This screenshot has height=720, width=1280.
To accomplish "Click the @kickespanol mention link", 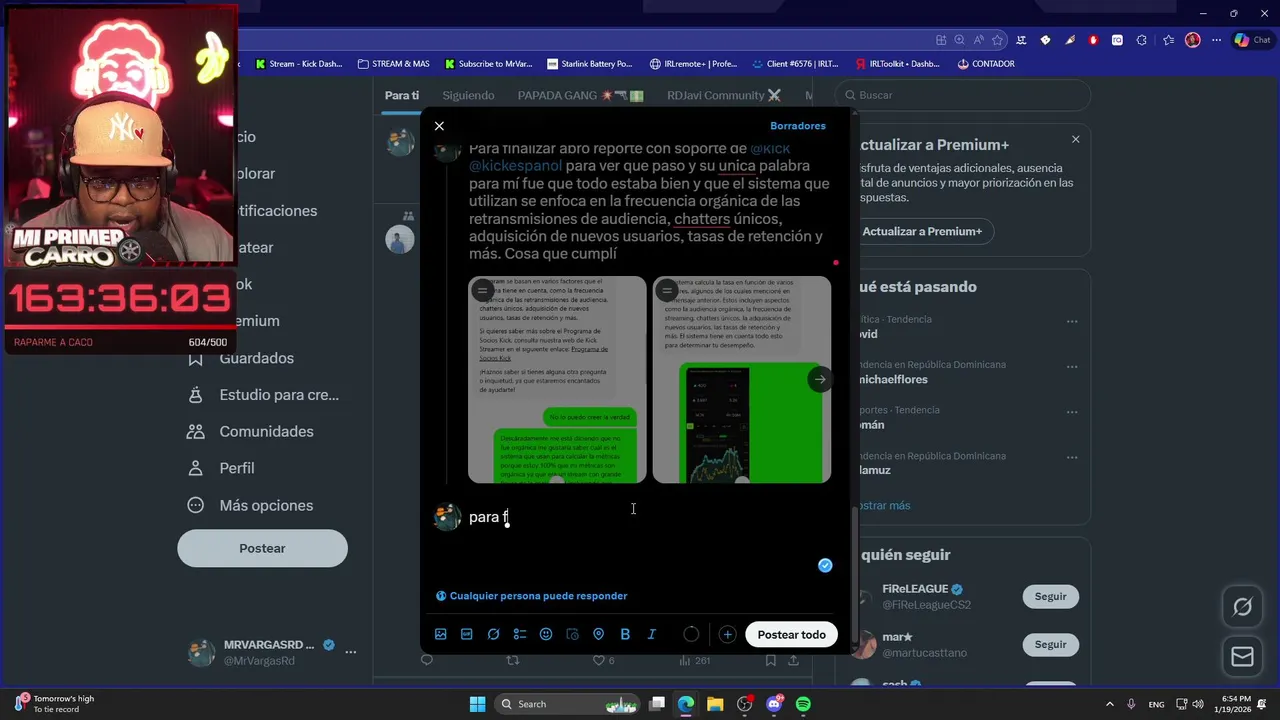I will (x=515, y=166).
